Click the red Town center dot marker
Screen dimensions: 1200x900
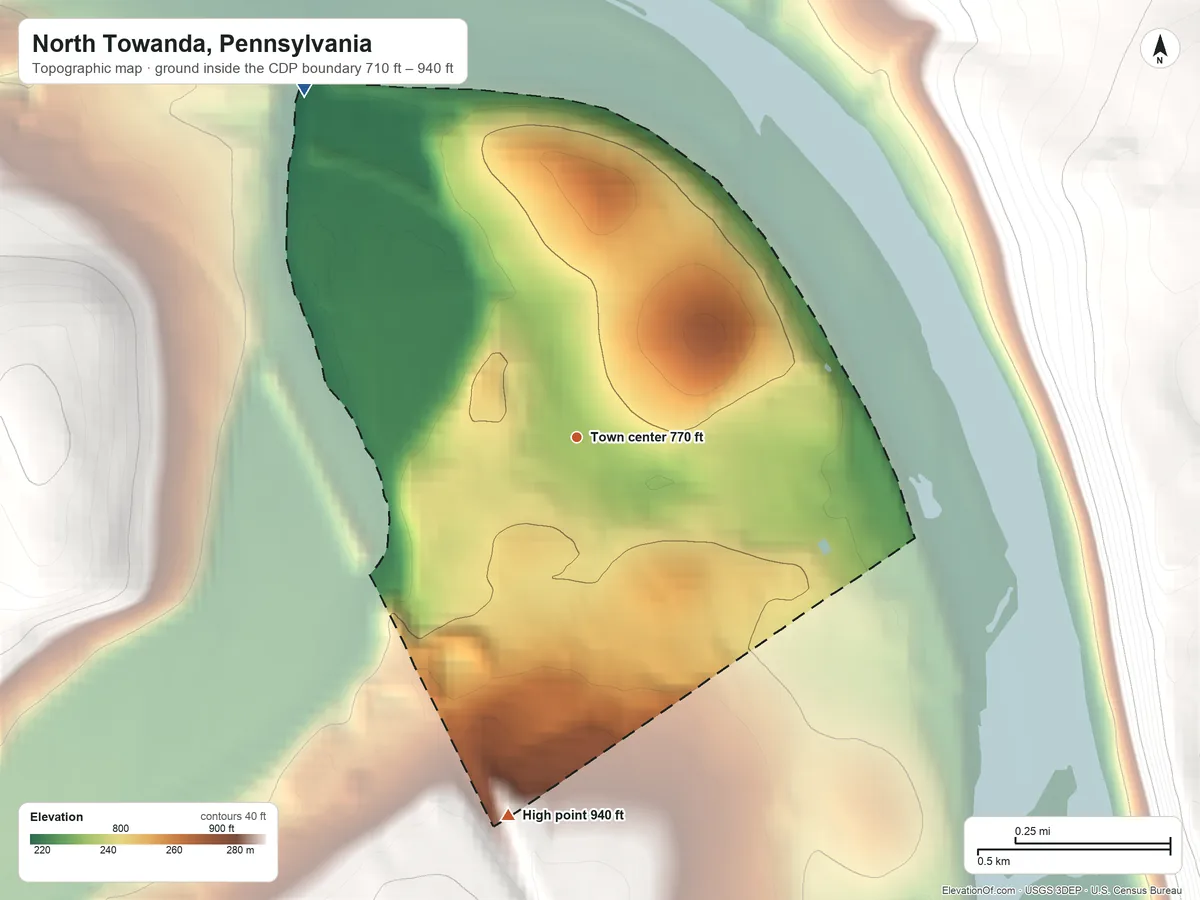577,437
